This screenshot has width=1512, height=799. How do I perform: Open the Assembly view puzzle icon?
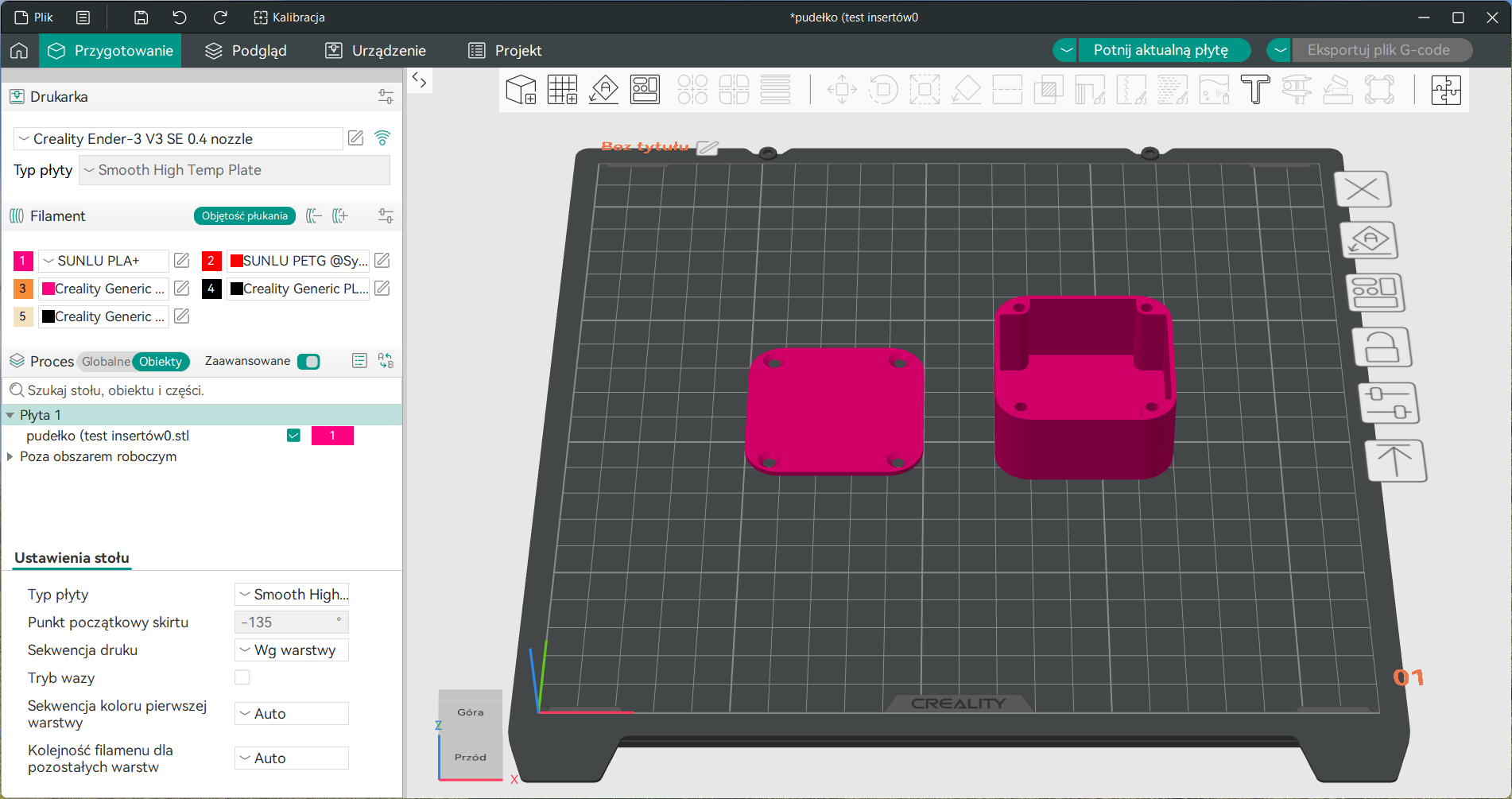1446,89
